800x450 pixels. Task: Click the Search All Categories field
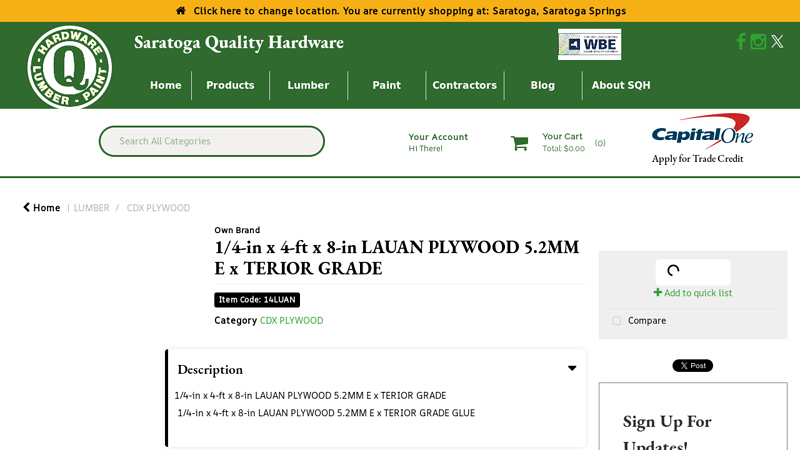pyautogui.click(x=211, y=141)
